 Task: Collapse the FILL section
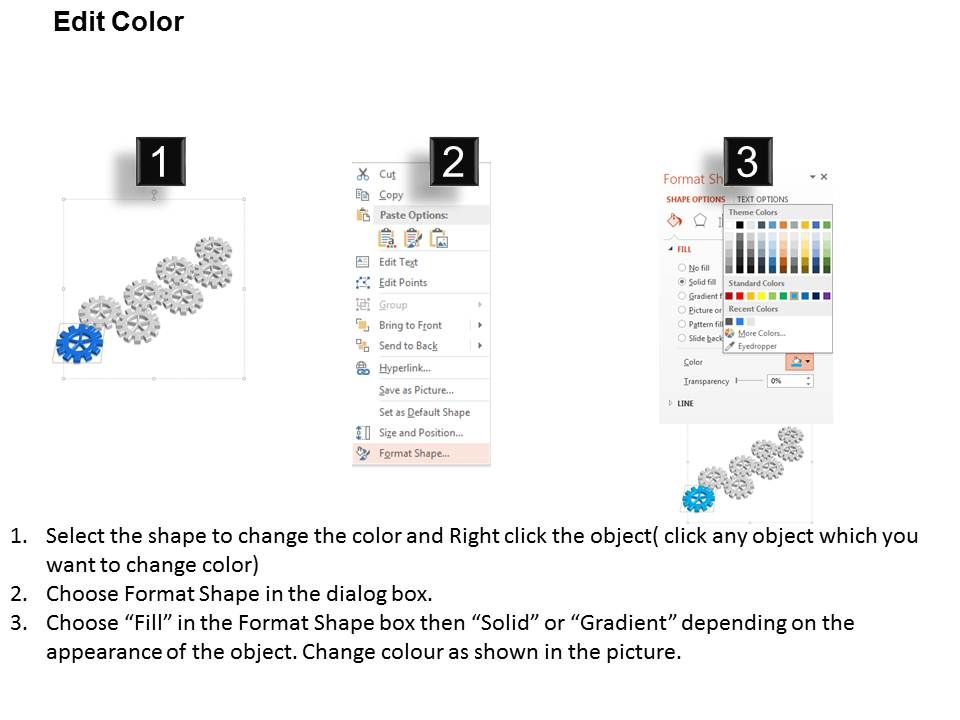673,248
